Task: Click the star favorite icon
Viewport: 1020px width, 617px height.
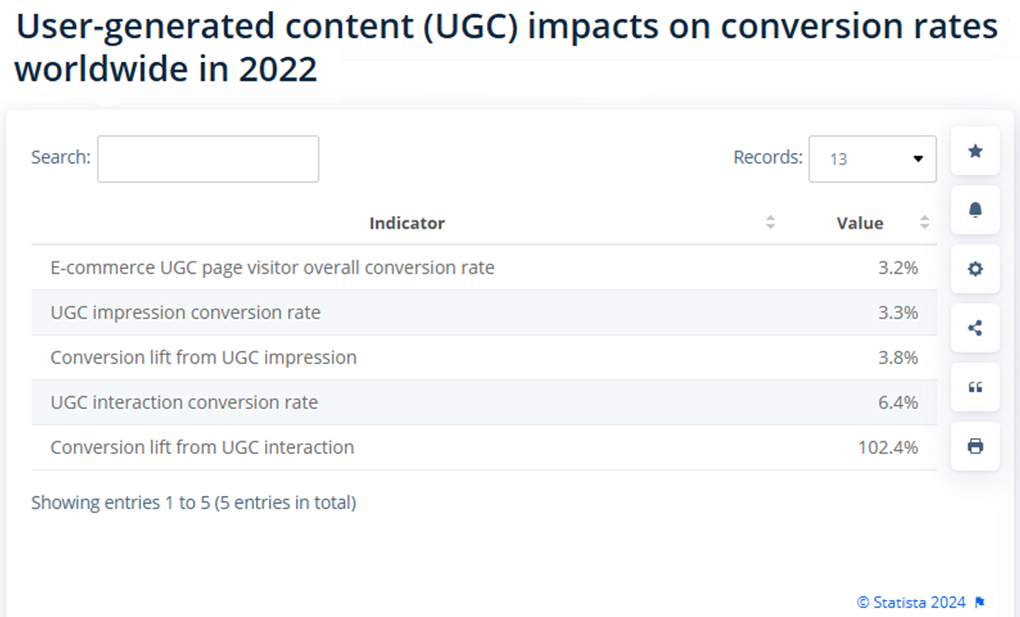Action: point(975,151)
